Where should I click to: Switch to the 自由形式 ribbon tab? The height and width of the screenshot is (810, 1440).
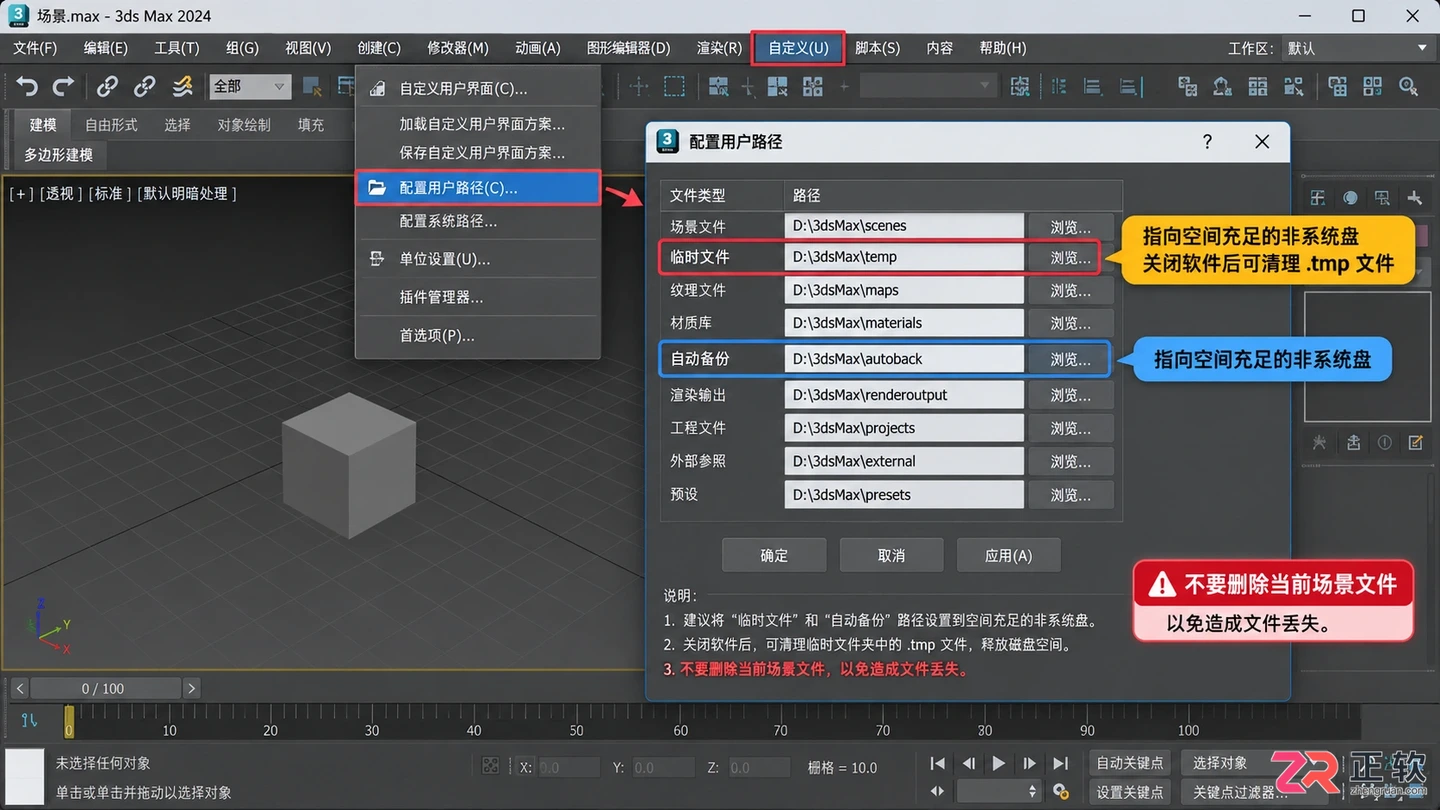pos(111,125)
